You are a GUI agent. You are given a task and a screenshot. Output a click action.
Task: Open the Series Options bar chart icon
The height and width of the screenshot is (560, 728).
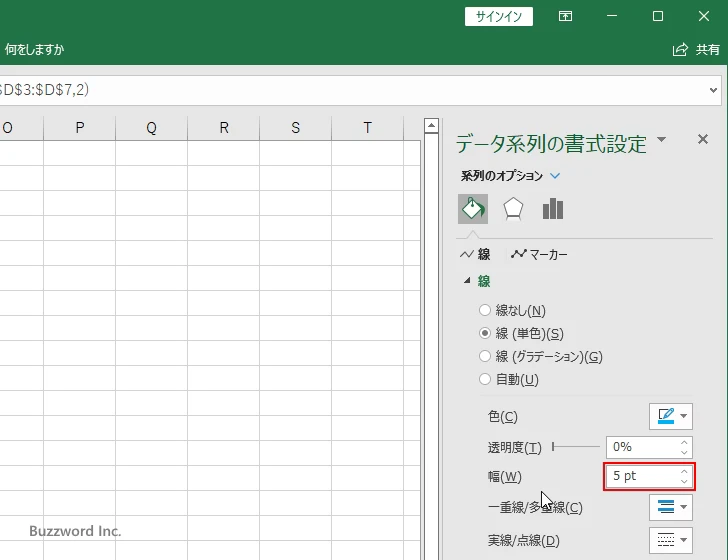552,209
